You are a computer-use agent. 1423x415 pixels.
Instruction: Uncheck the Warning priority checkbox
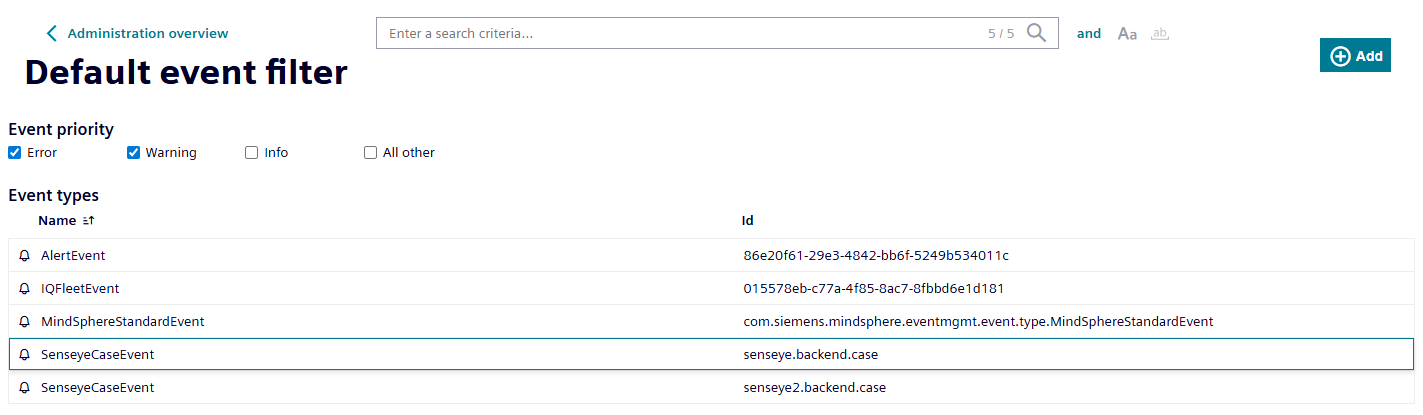coord(133,153)
